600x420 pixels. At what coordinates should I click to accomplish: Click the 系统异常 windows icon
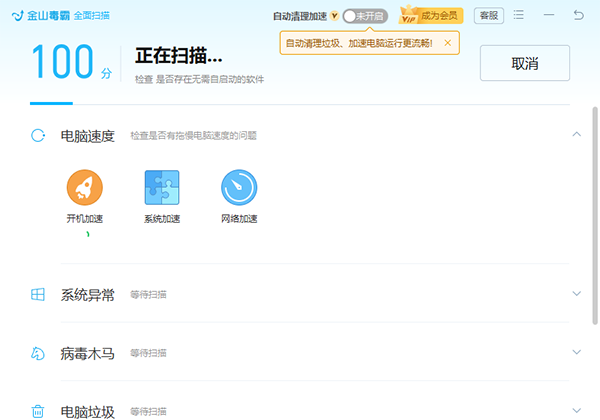pos(38,295)
